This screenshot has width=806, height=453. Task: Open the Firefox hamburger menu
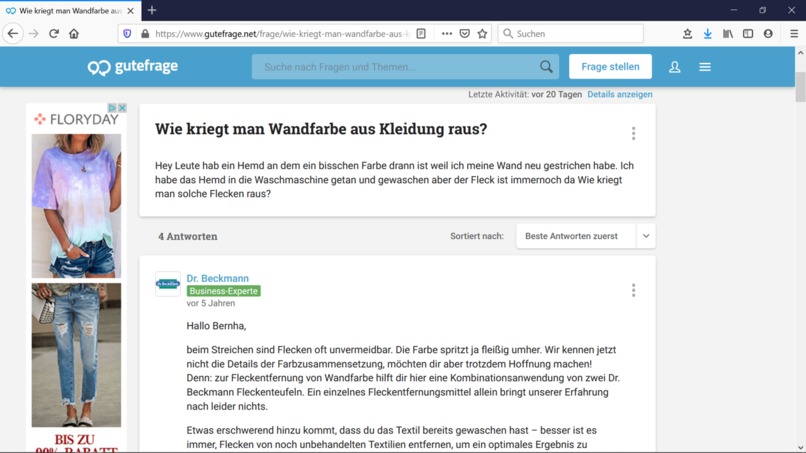794,34
